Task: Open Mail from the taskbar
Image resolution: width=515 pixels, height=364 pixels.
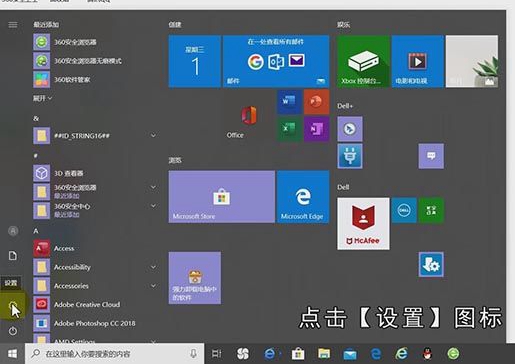Action: (x=350, y=354)
